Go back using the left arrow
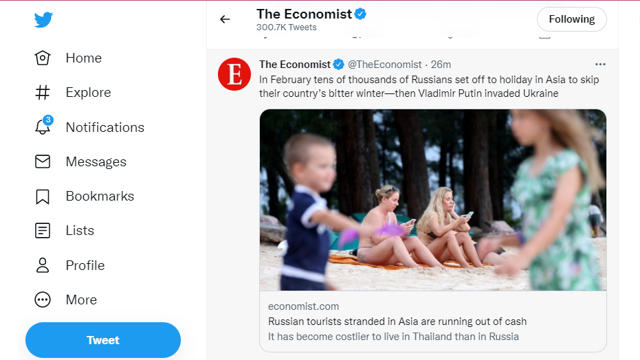This screenshot has height=360, width=640. coord(225,19)
